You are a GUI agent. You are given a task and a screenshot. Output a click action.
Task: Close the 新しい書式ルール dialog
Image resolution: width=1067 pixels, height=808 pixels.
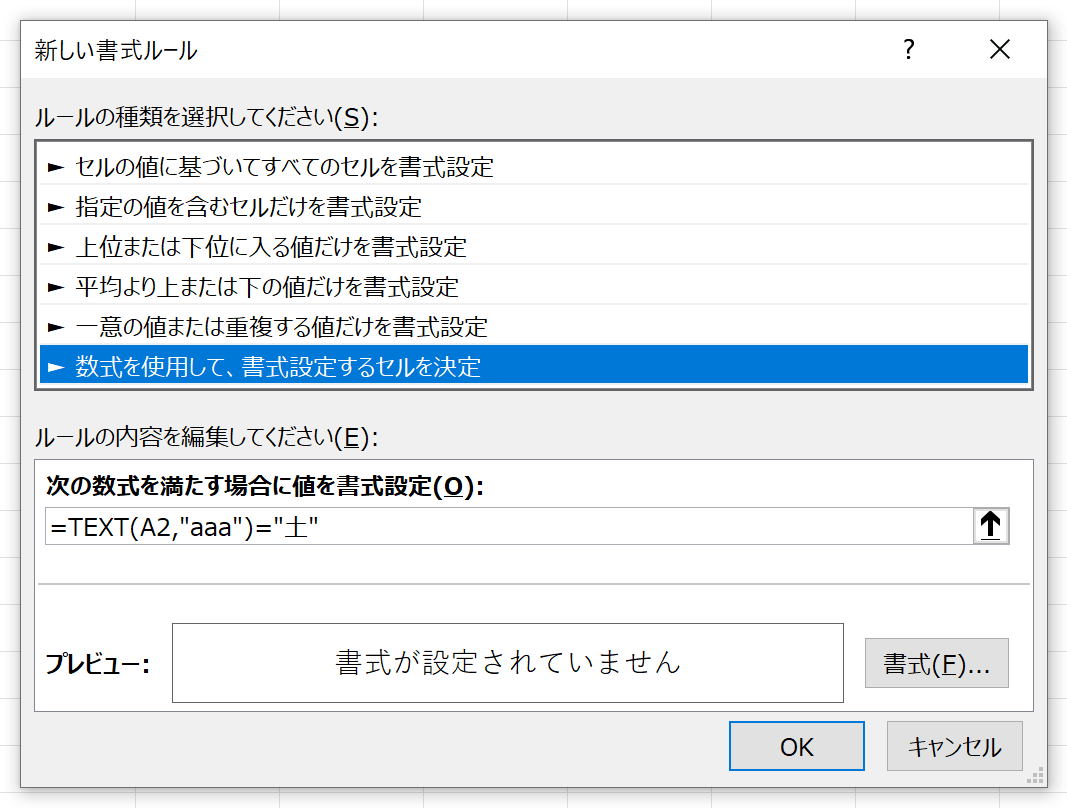[1000, 49]
